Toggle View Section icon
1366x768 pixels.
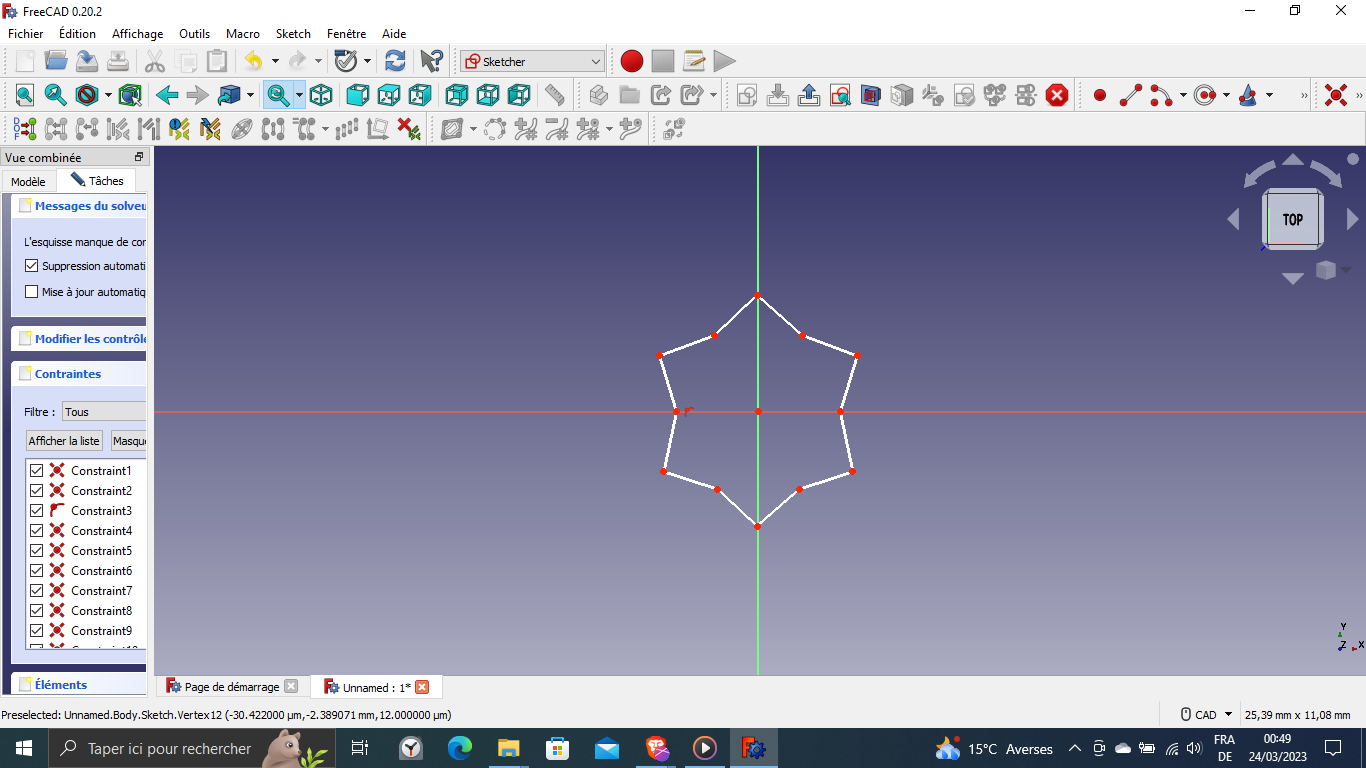pyautogui.click(x=871, y=95)
